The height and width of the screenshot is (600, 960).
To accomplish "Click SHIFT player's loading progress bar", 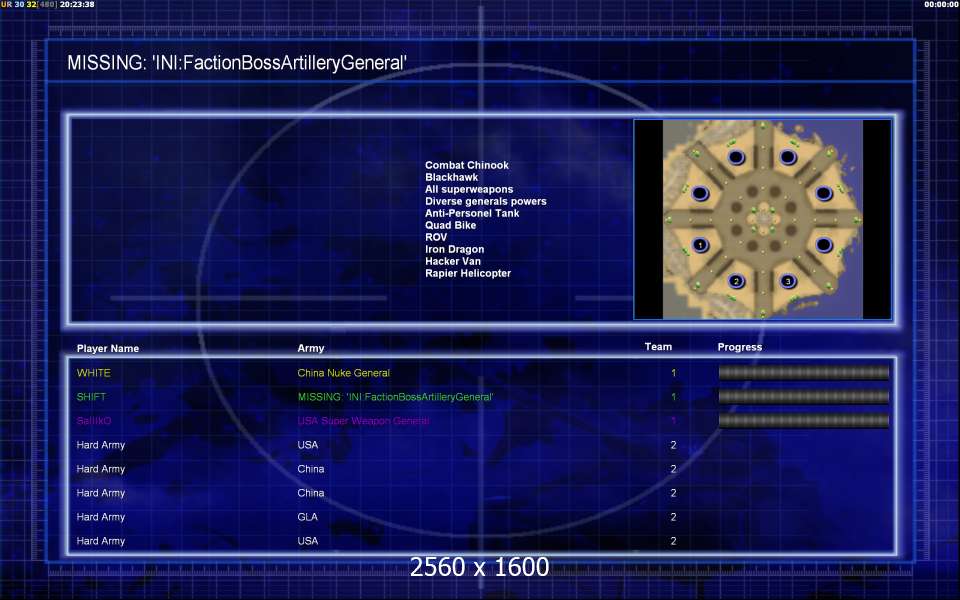I will pyautogui.click(x=803, y=397).
